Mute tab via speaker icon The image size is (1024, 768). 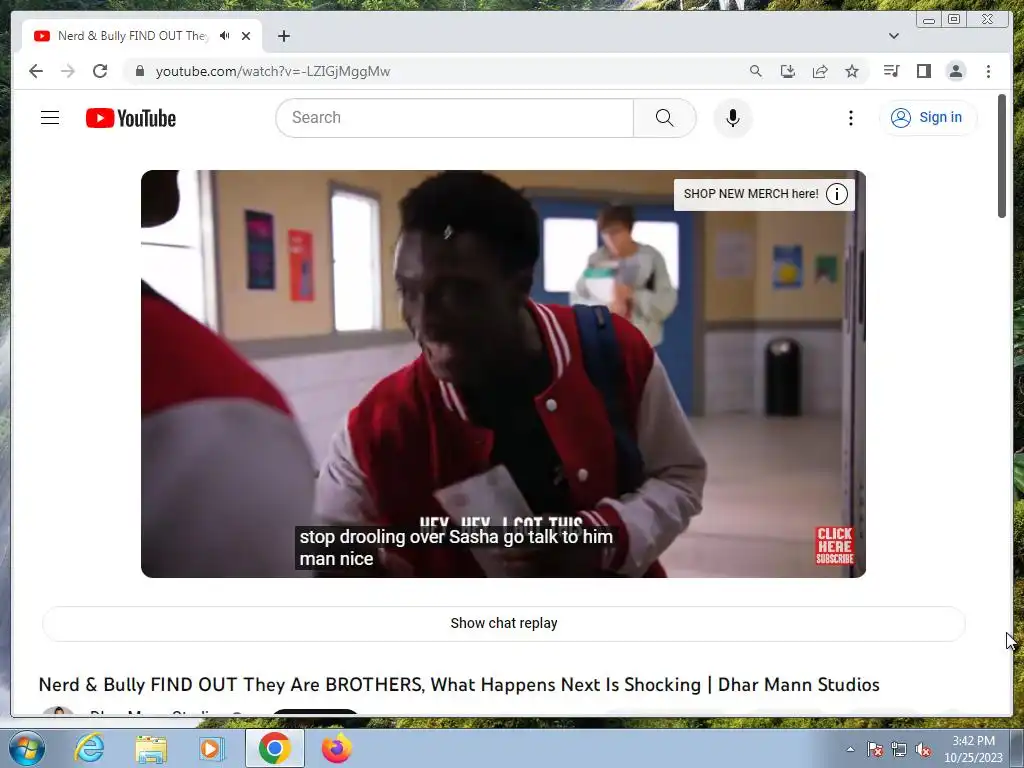(225, 36)
